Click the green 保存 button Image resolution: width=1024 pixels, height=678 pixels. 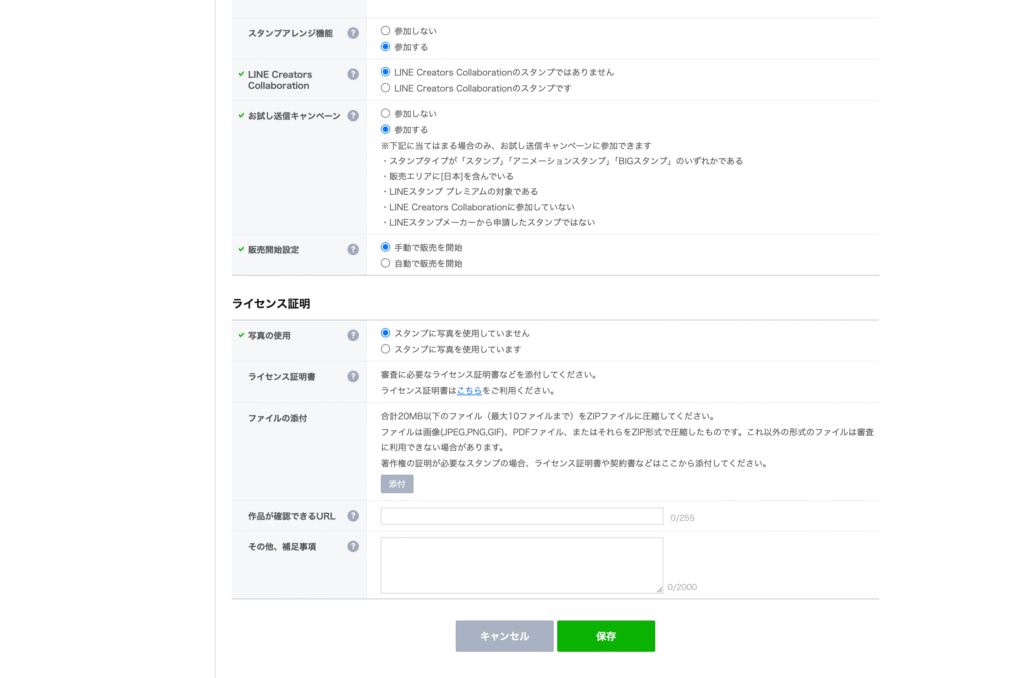[606, 635]
